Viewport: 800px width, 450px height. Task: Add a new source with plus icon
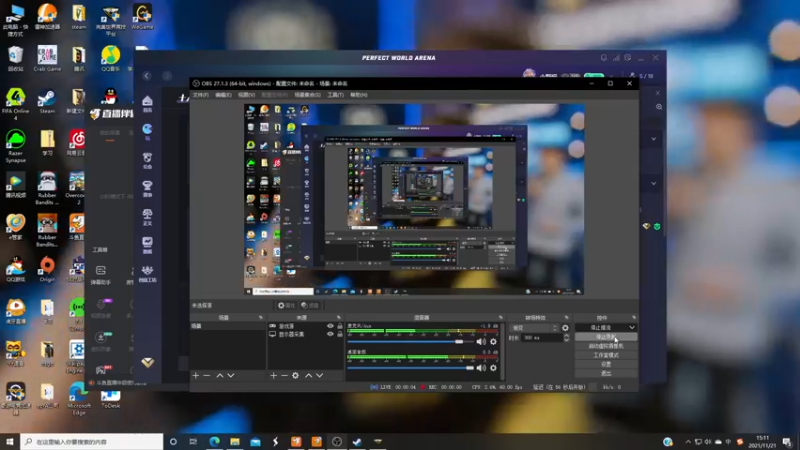coord(273,376)
